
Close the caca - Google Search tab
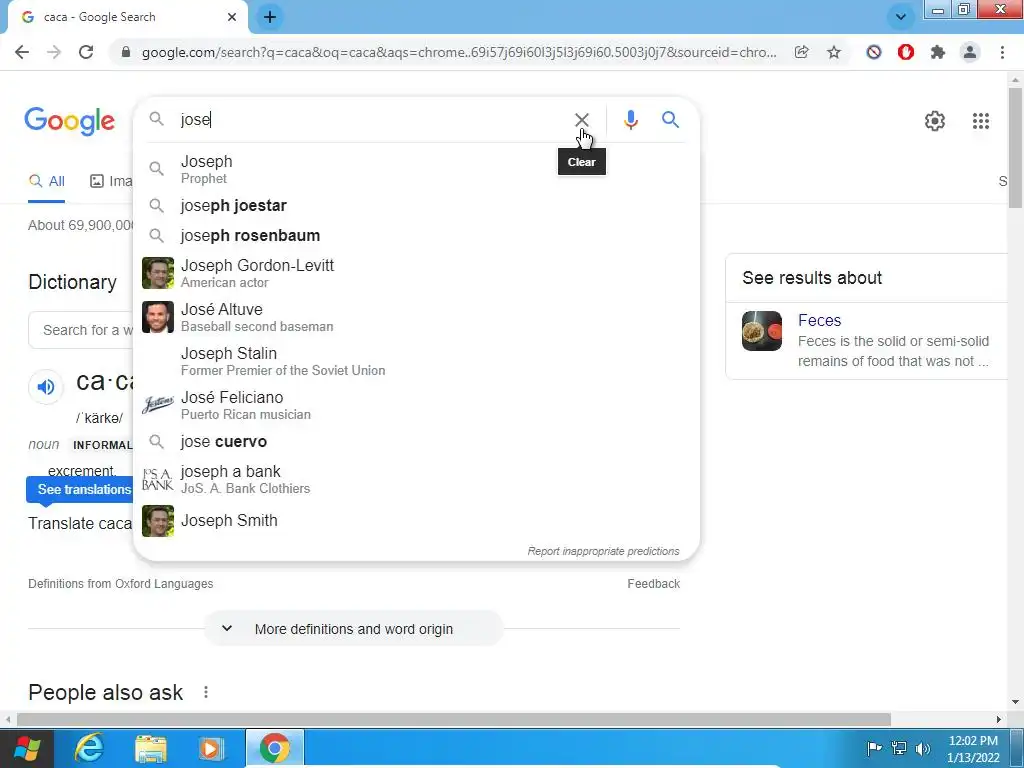(x=232, y=17)
